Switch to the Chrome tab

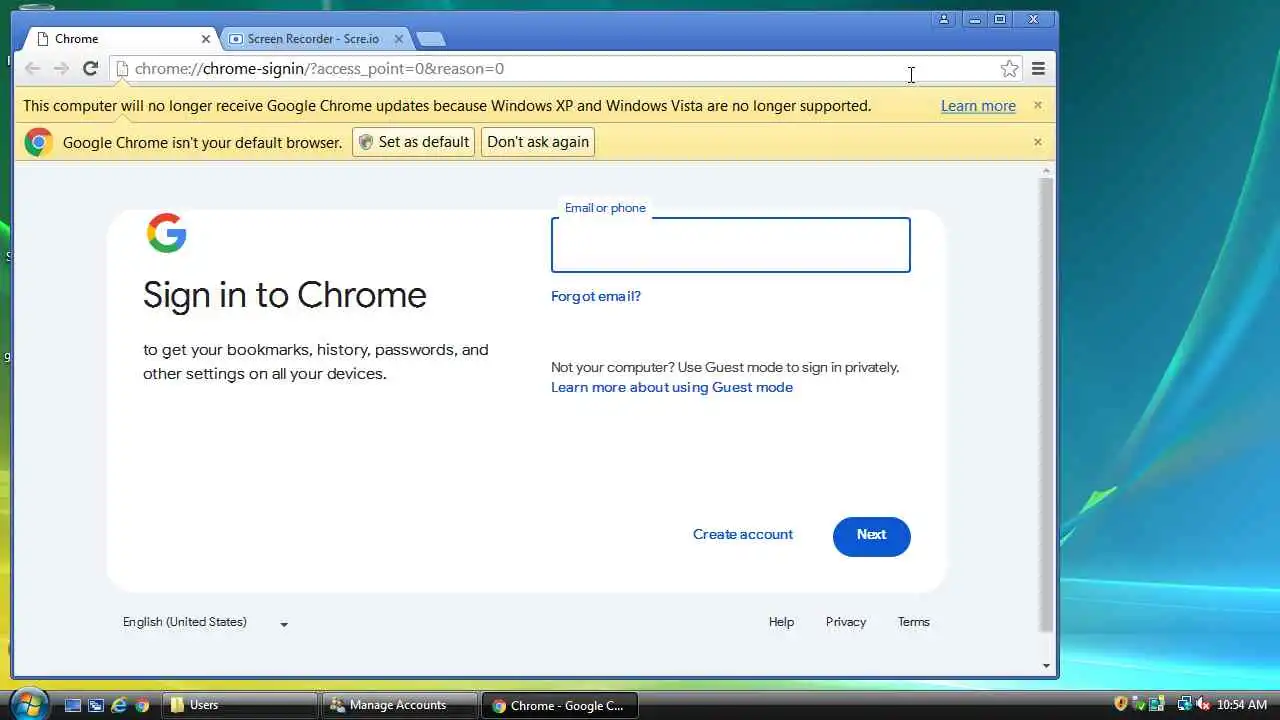coord(120,39)
